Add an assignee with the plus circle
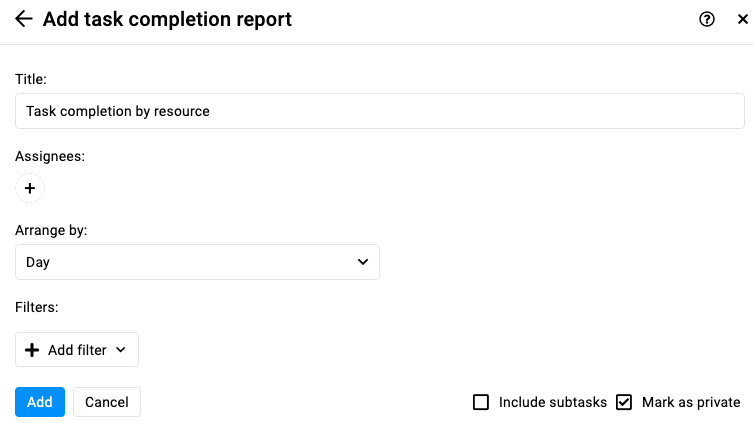753x427 pixels. point(30,188)
